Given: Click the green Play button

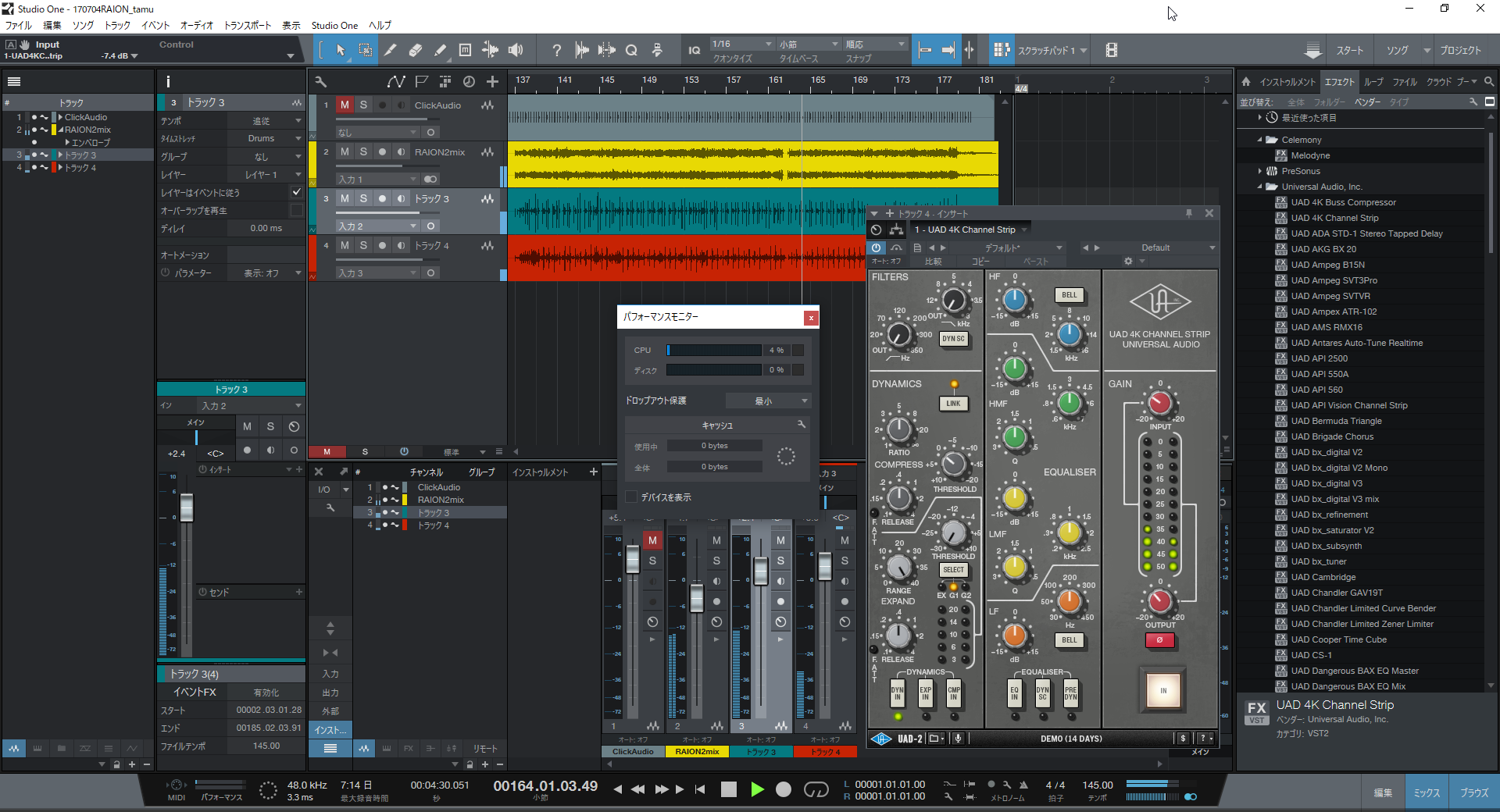Looking at the screenshot, I should tap(756, 789).
